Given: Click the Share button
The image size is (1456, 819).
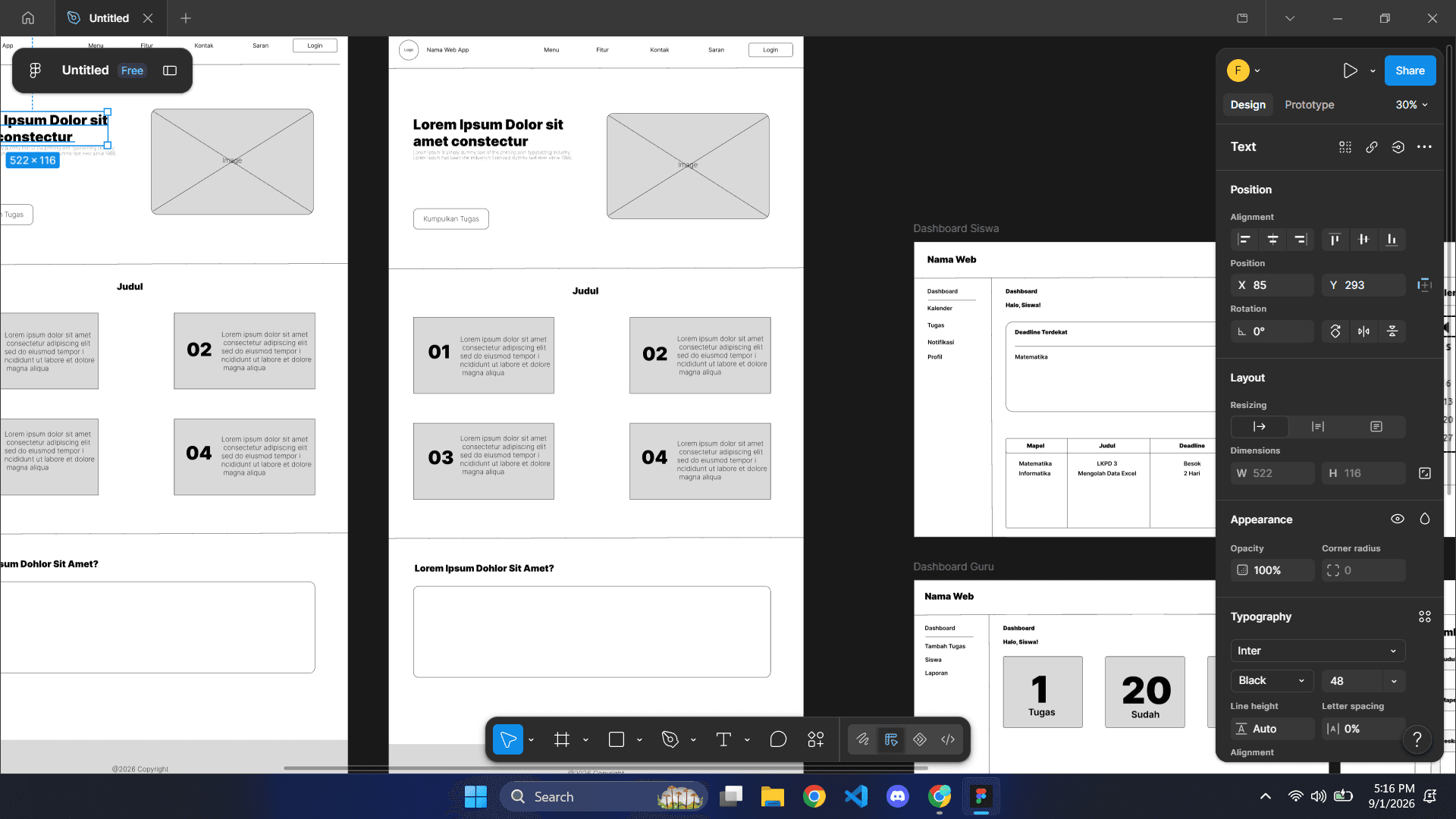Looking at the screenshot, I should (1410, 71).
